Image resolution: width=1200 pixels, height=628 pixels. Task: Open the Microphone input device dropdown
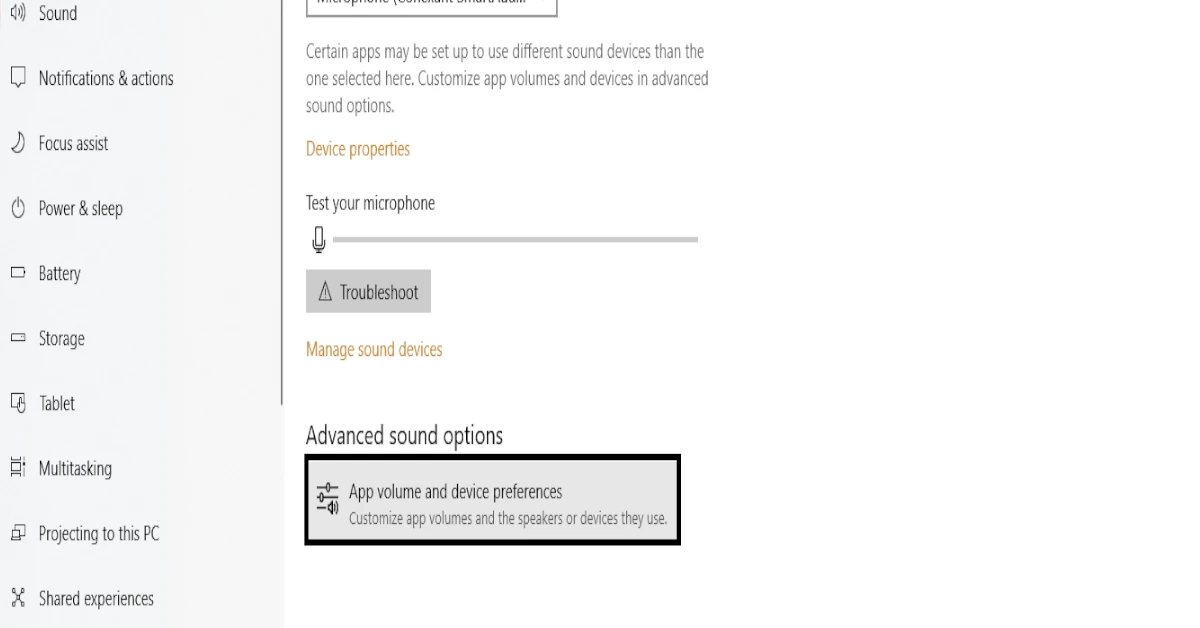pos(431,5)
